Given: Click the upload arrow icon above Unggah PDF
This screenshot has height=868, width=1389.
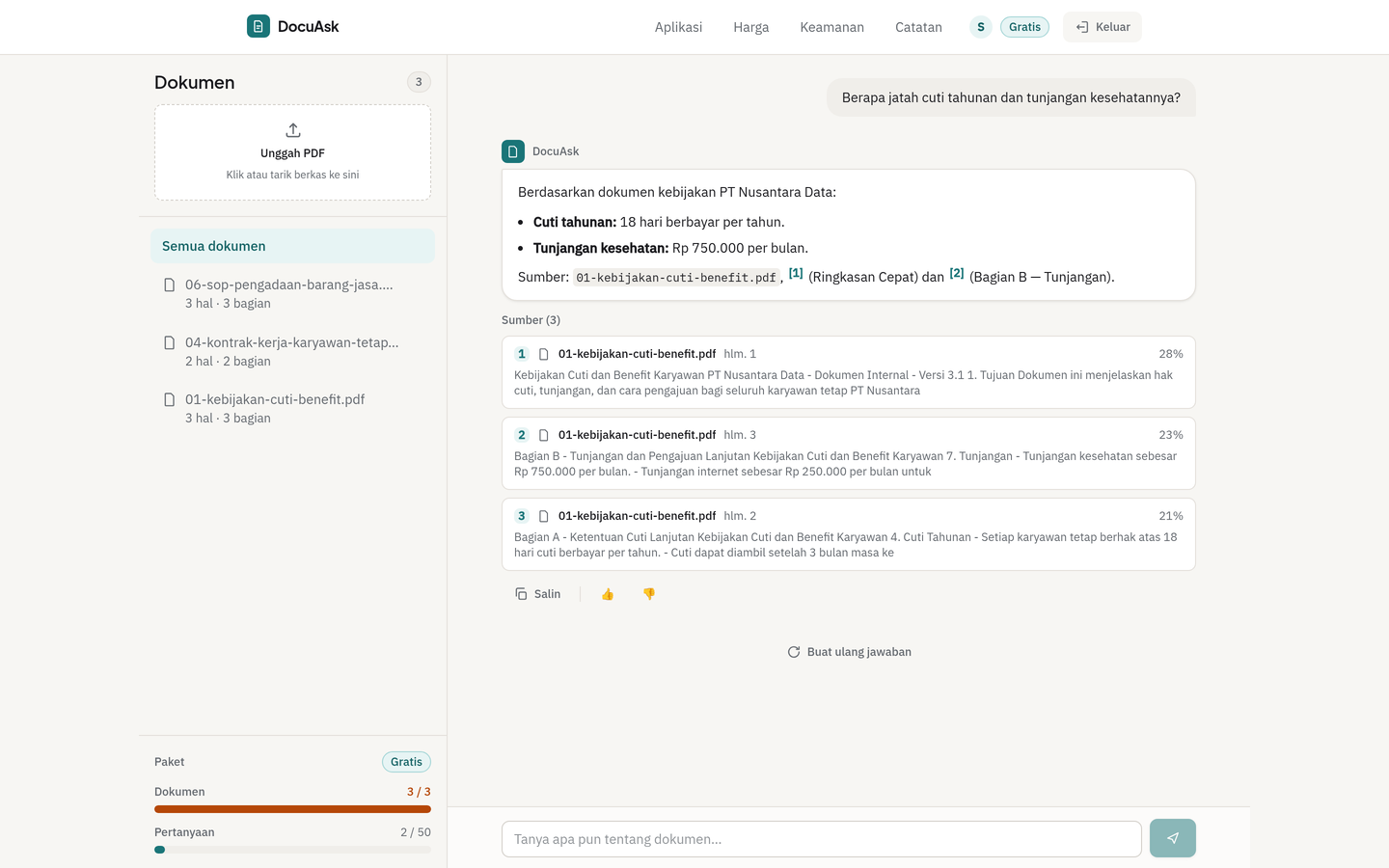Looking at the screenshot, I should [293, 130].
